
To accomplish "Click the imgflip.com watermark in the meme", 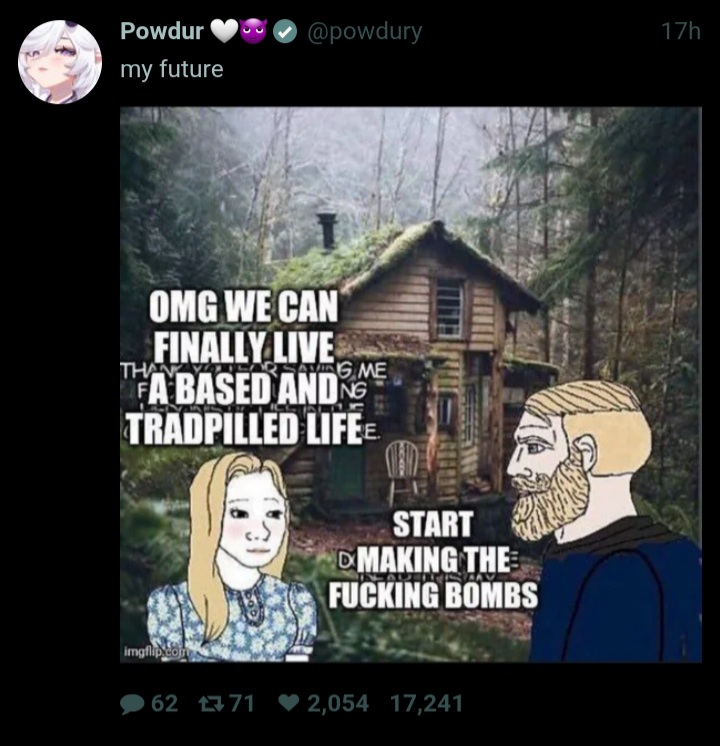I will (x=156, y=651).
